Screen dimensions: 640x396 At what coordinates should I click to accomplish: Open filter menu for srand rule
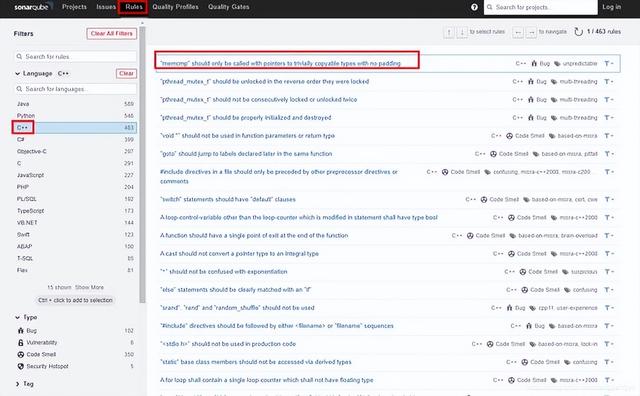pos(609,308)
